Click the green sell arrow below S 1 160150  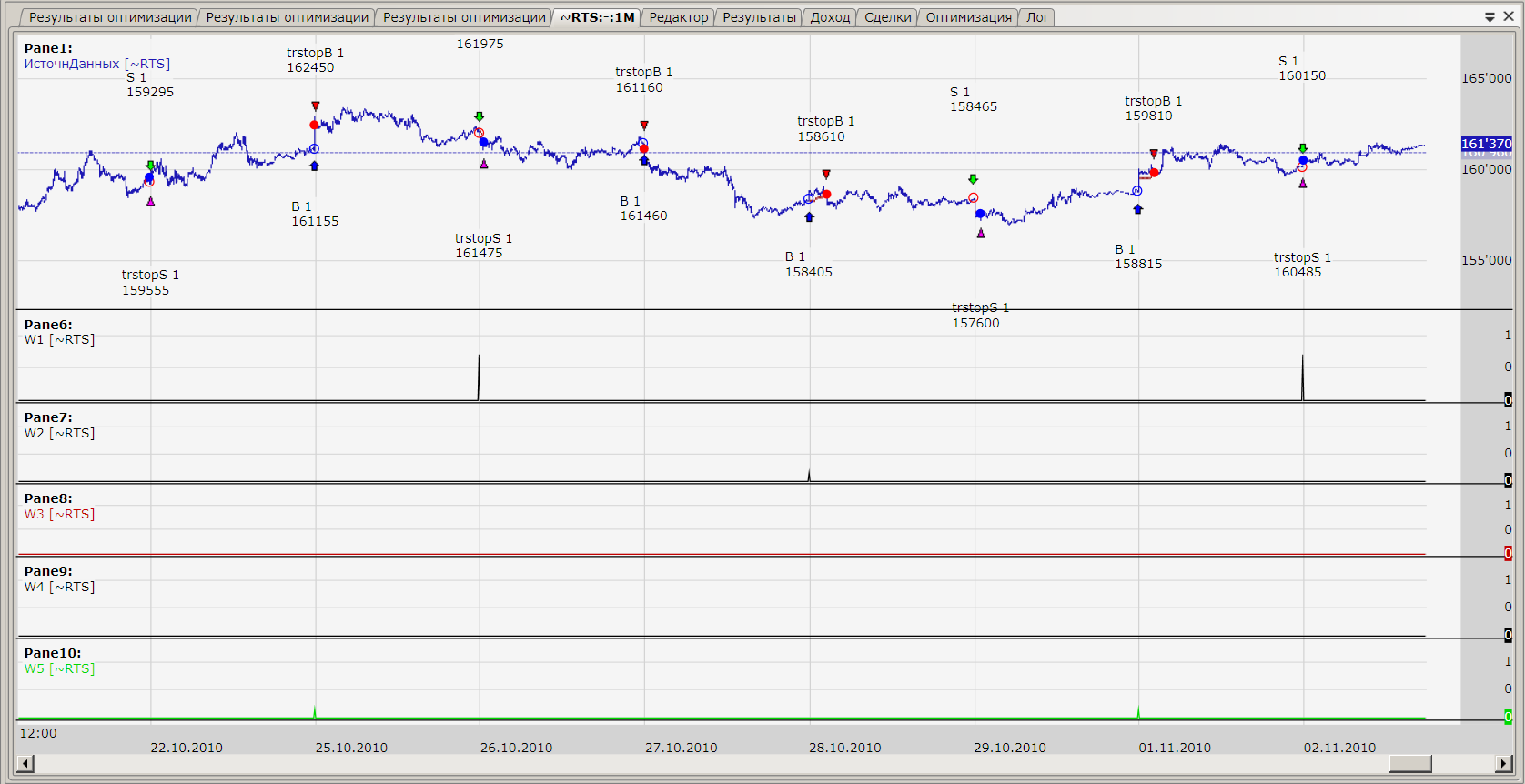pyautogui.click(x=1303, y=148)
